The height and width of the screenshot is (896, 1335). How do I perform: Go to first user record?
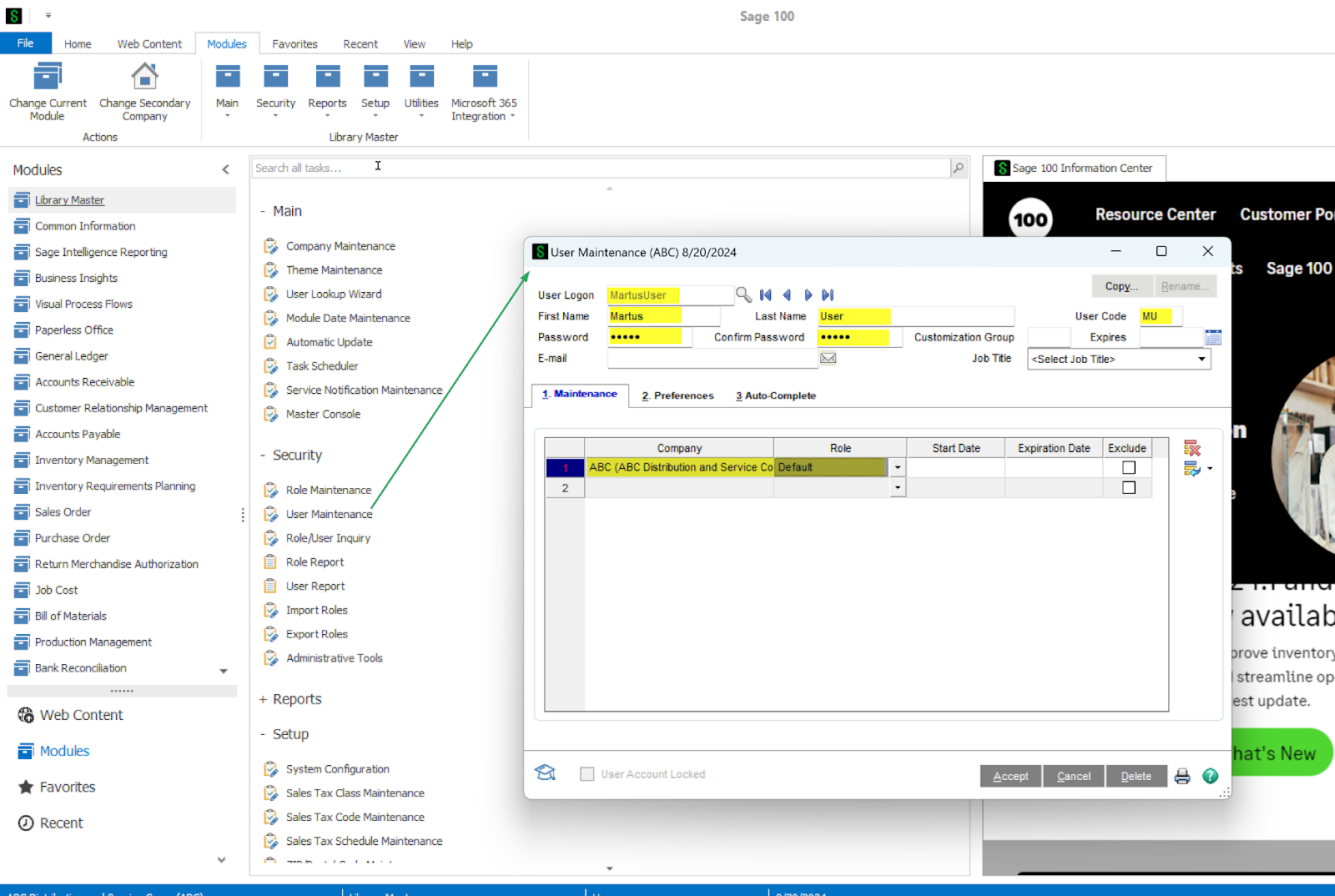coord(765,294)
